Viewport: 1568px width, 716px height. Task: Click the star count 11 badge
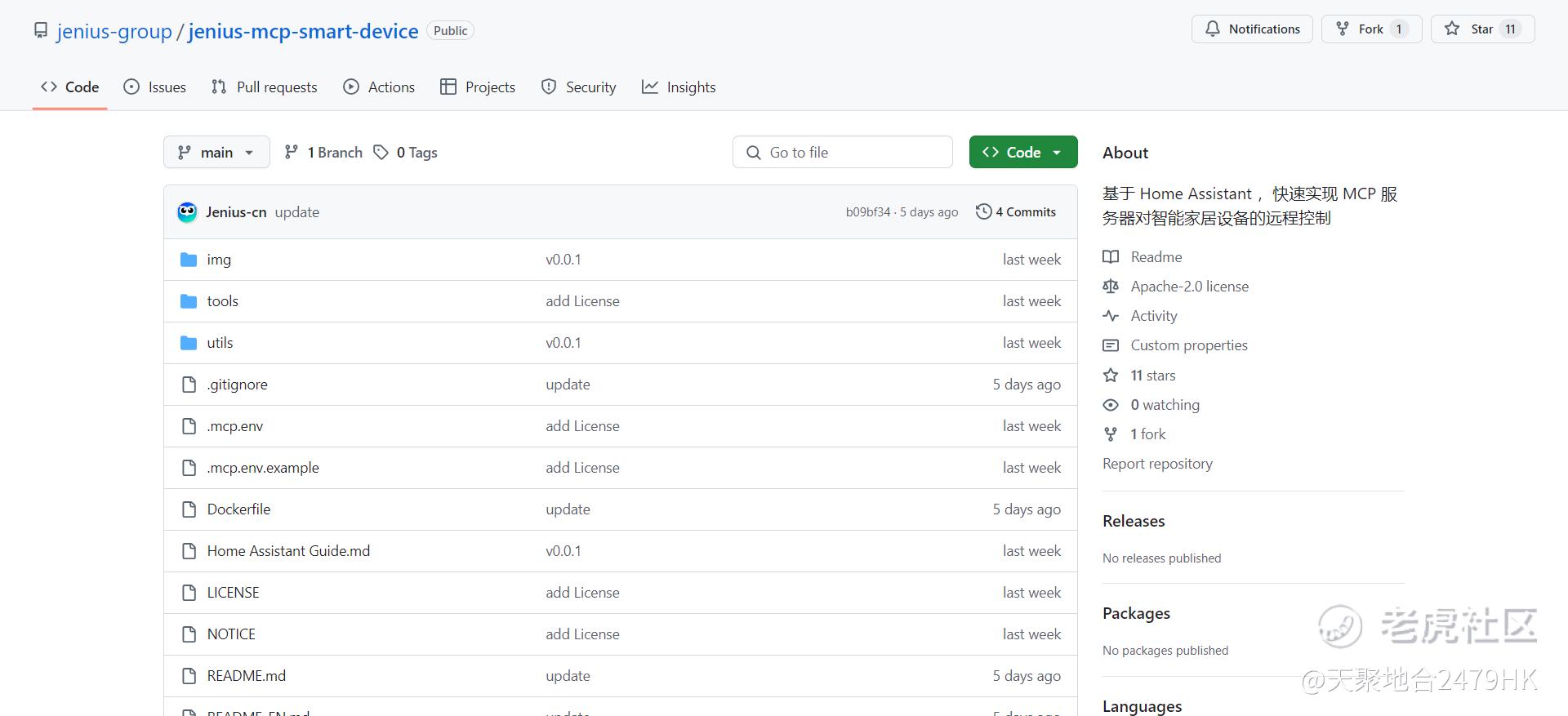[x=1510, y=29]
